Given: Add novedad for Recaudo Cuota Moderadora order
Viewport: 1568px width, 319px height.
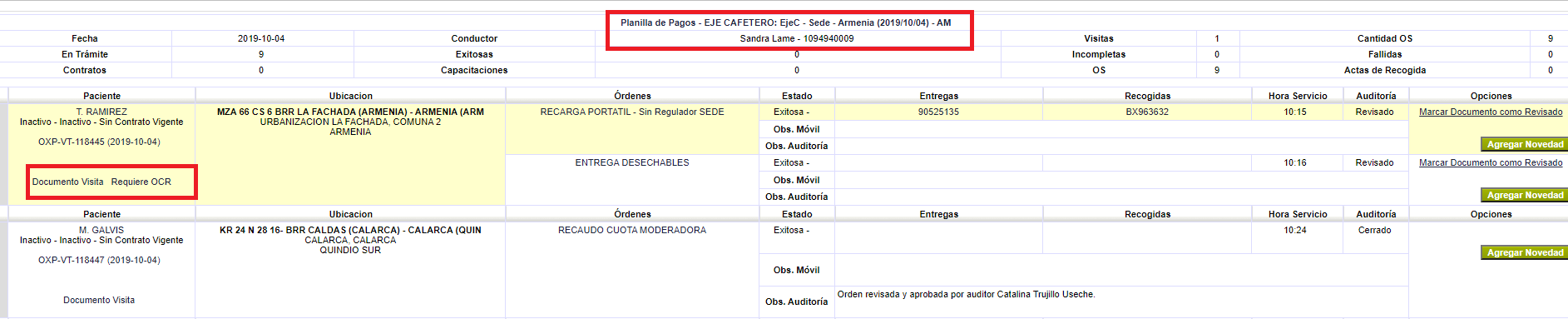Looking at the screenshot, I should (1525, 252).
